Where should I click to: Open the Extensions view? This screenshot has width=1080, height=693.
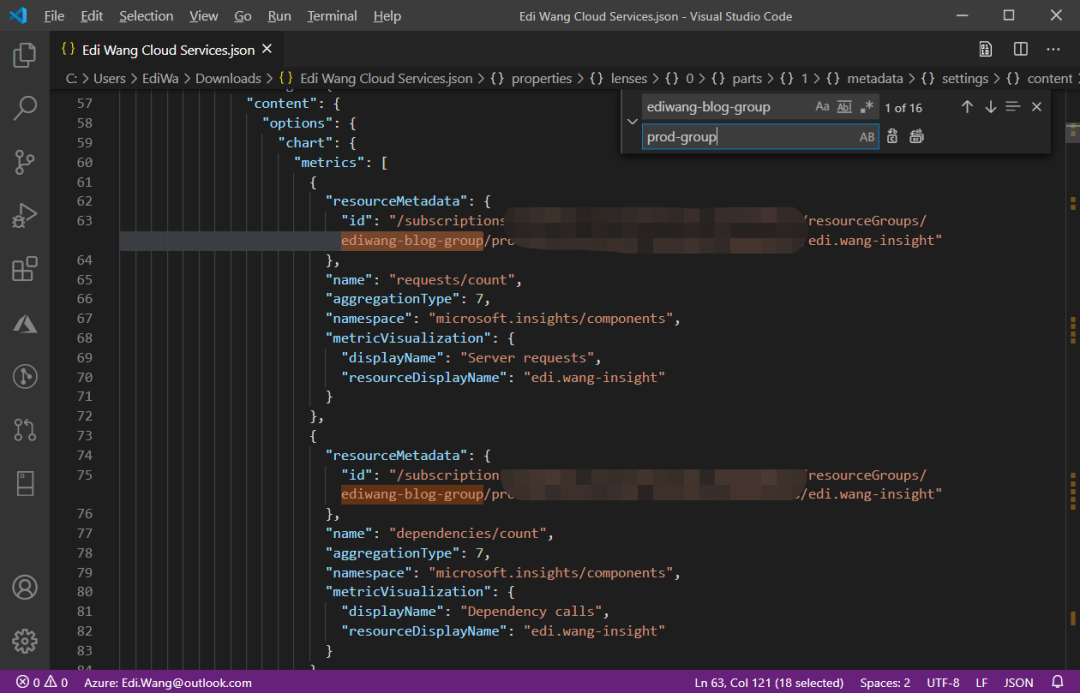[x=25, y=269]
